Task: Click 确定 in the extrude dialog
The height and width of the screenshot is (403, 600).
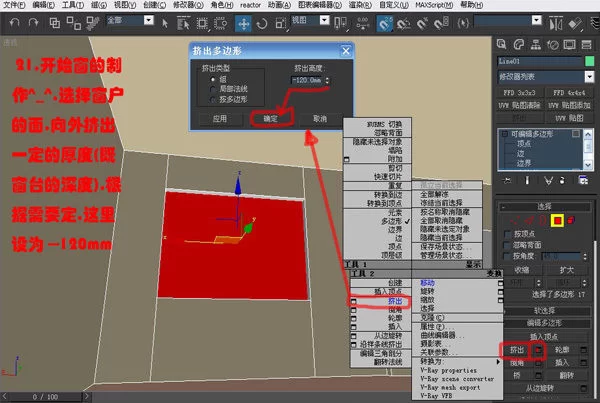Action: pyautogui.click(x=272, y=117)
